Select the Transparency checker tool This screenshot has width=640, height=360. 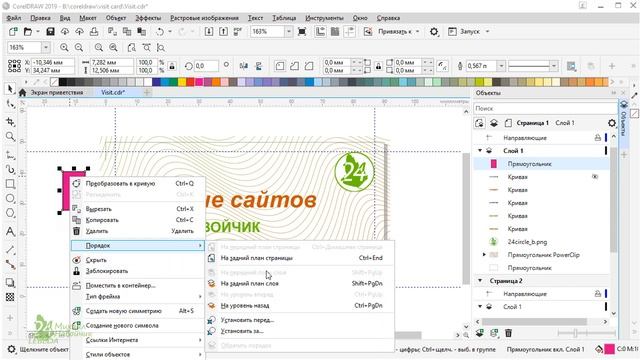pos(10,297)
